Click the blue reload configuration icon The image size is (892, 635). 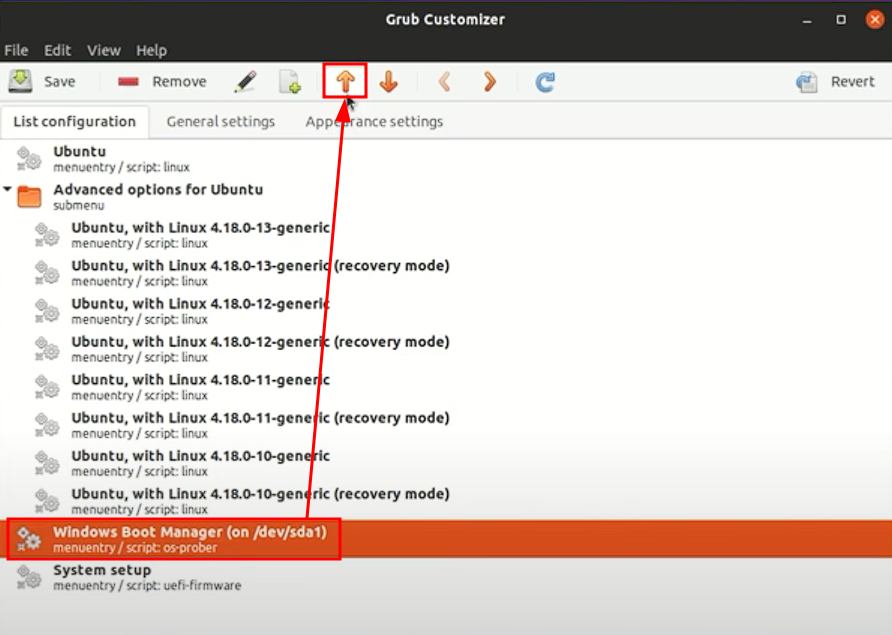[544, 81]
